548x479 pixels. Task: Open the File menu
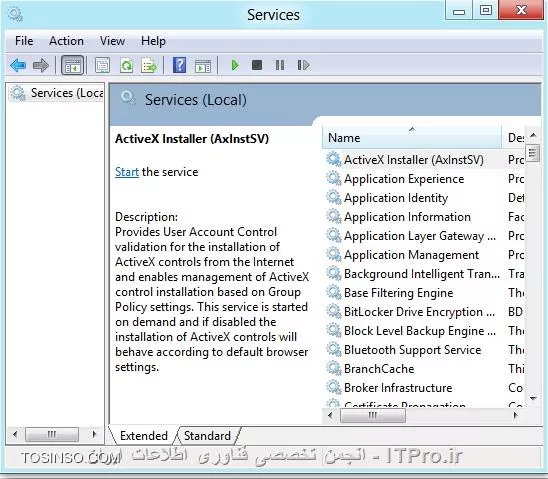coord(24,41)
